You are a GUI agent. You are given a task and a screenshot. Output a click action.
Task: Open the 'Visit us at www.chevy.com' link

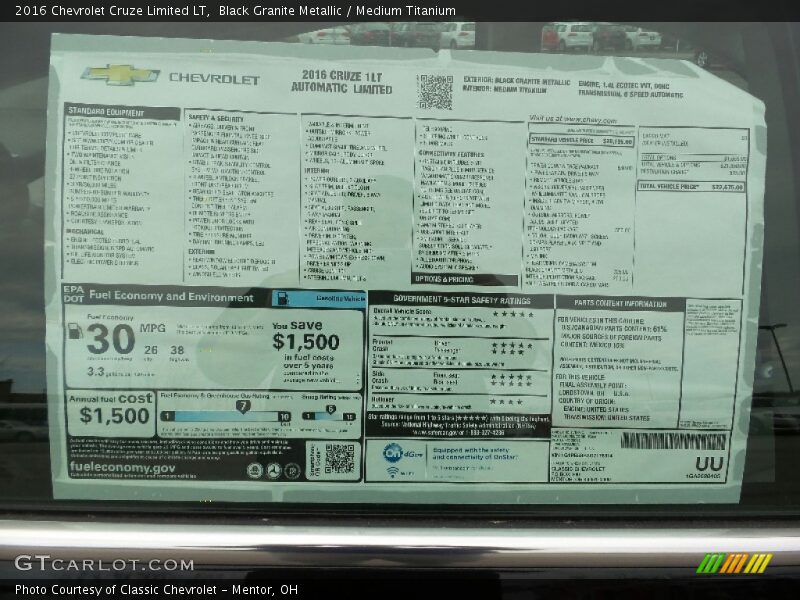573,119
